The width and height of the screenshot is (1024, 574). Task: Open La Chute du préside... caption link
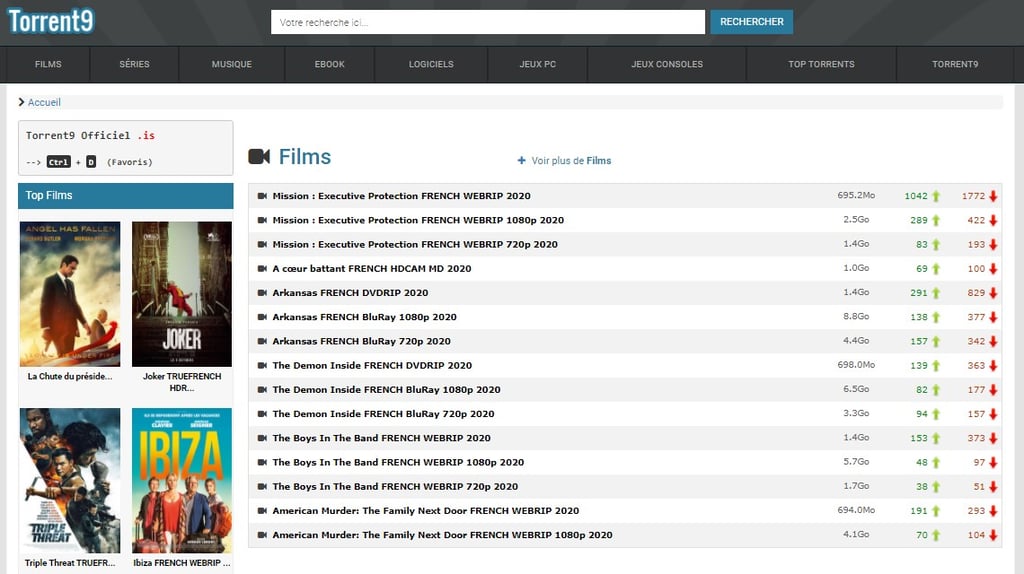coord(70,377)
